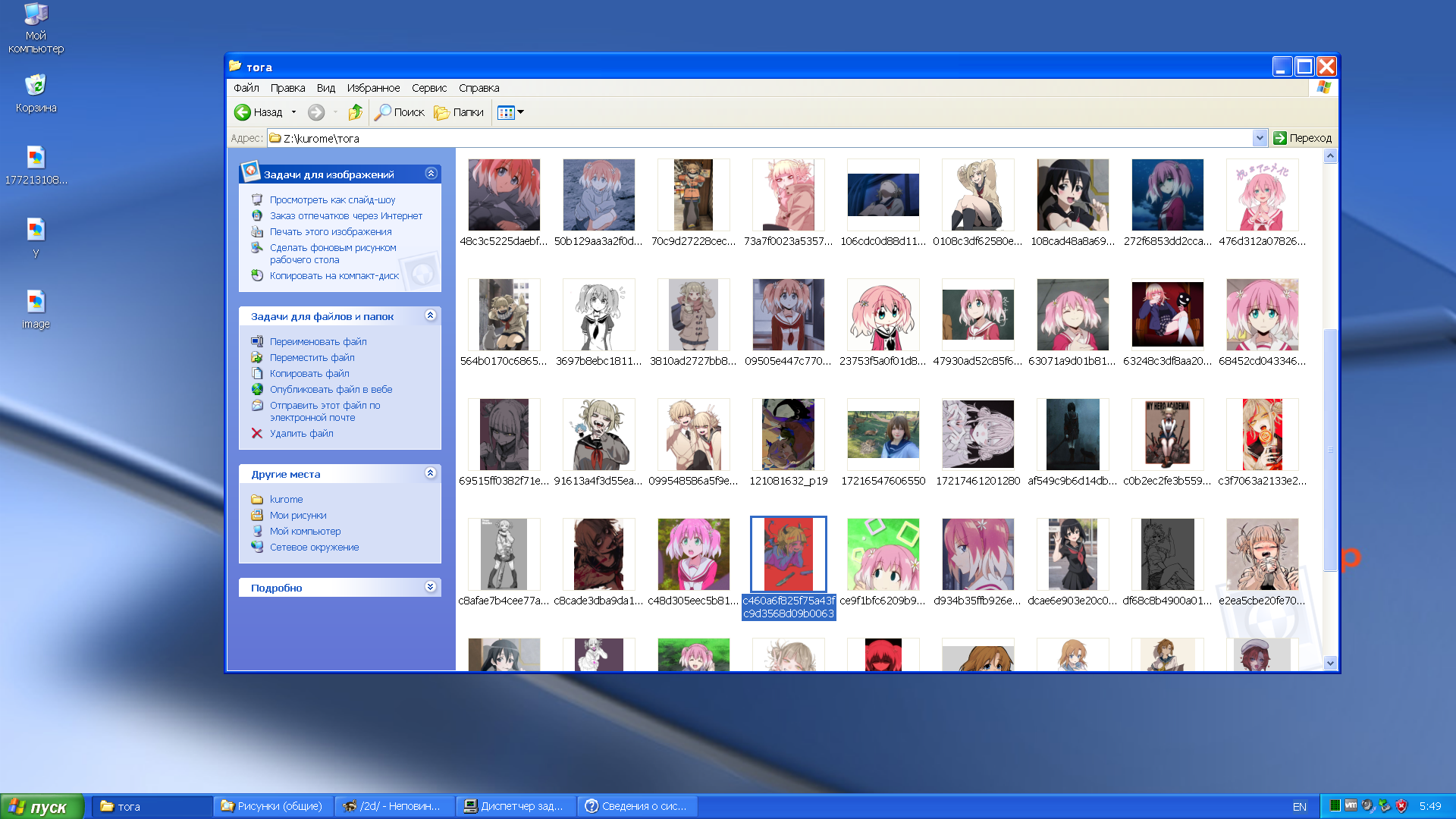
Task: Open the Вид menu
Action: [x=326, y=88]
